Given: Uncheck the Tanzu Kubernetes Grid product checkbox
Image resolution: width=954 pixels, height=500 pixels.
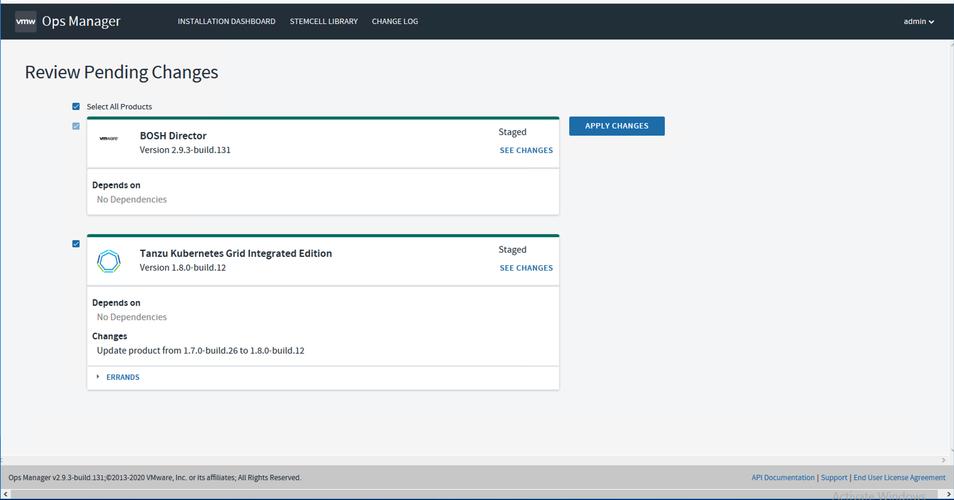Looking at the screenshot, I should click(x=76, y=243).
